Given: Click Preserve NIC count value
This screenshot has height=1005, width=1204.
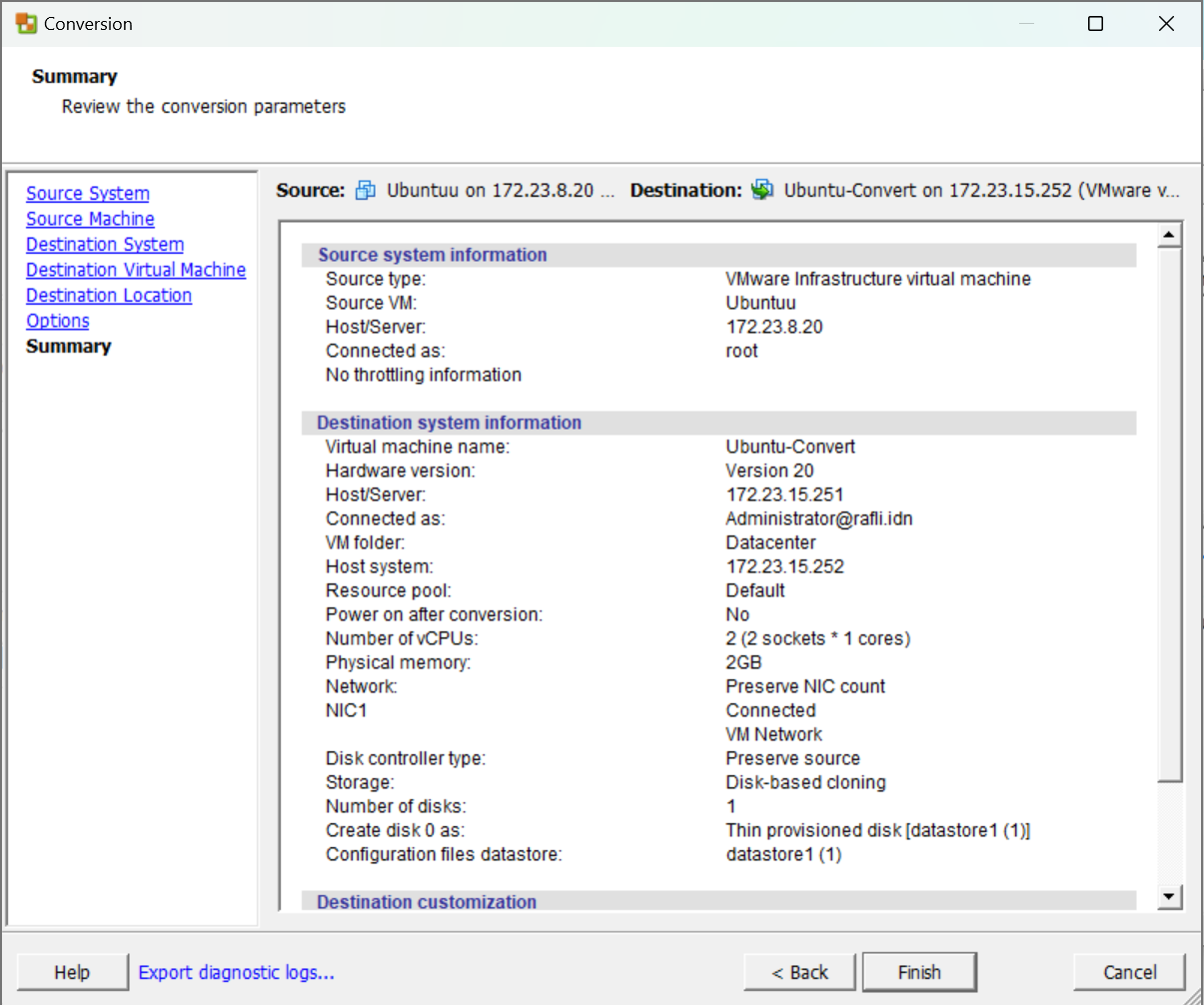Looking at the screenshot, I should (x=805, y=686).
